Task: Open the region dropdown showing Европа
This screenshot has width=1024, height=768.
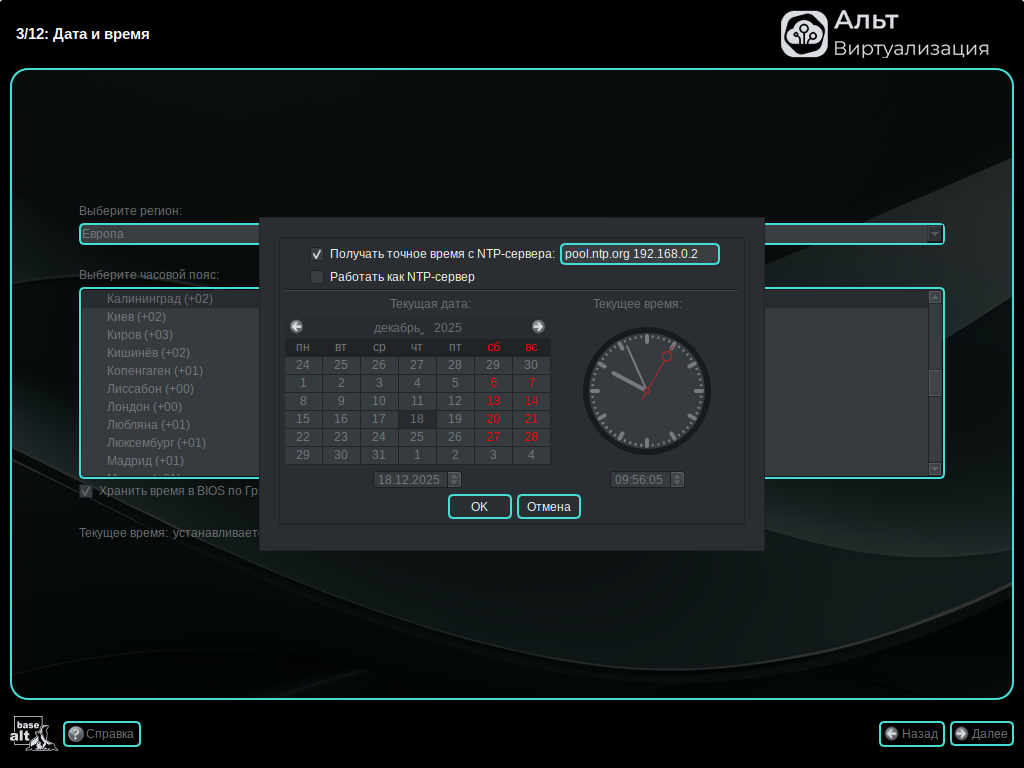Action: click(934, 234)
